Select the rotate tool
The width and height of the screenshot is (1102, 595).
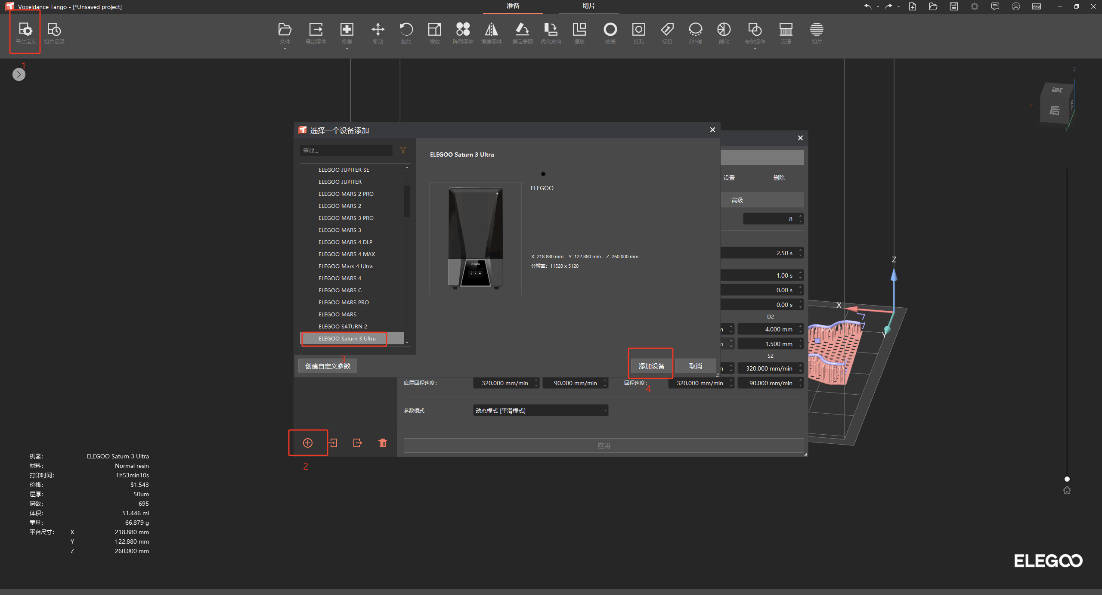(406, 29)
